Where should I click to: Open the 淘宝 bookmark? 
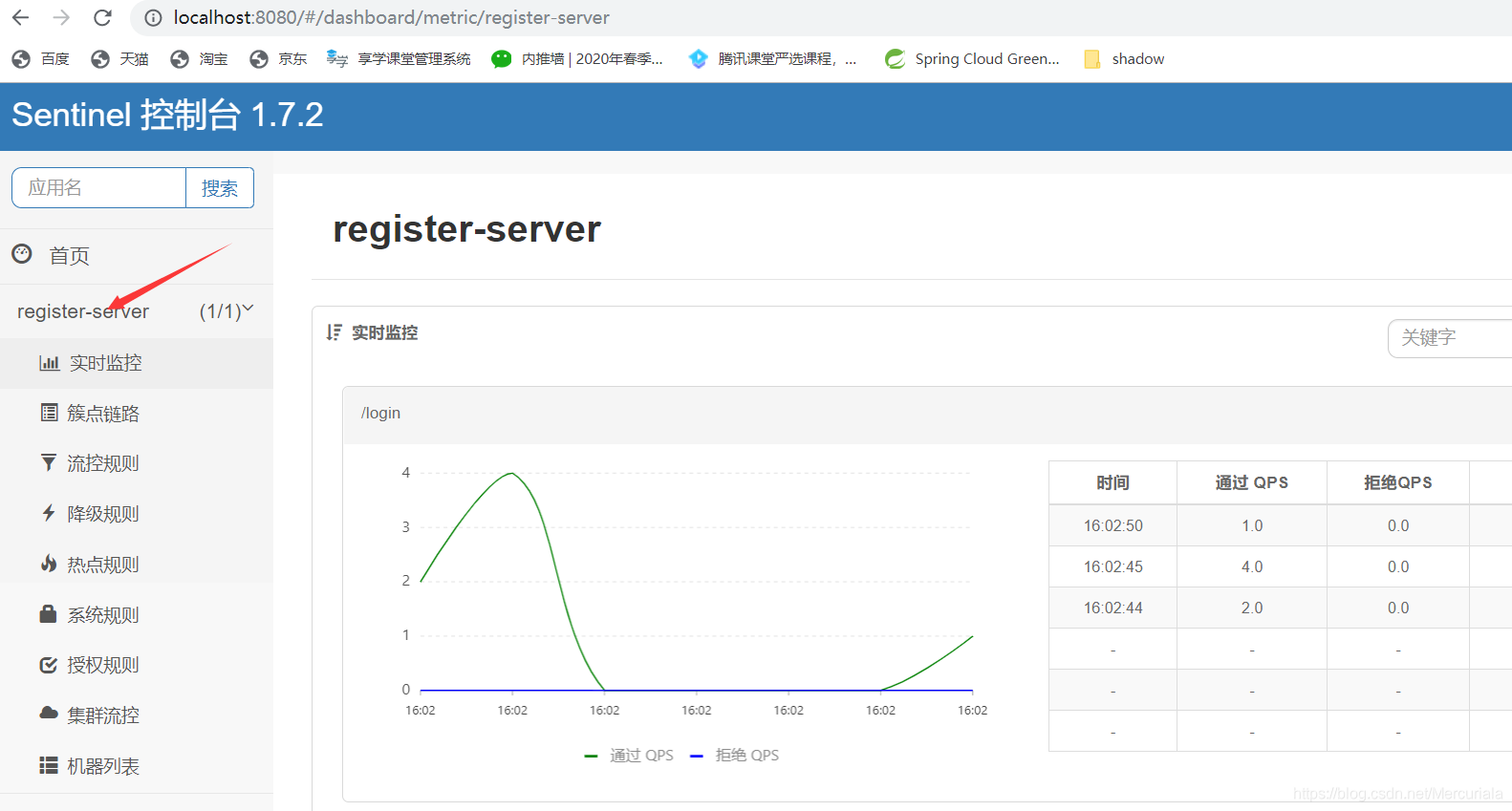tap(199, 59)
